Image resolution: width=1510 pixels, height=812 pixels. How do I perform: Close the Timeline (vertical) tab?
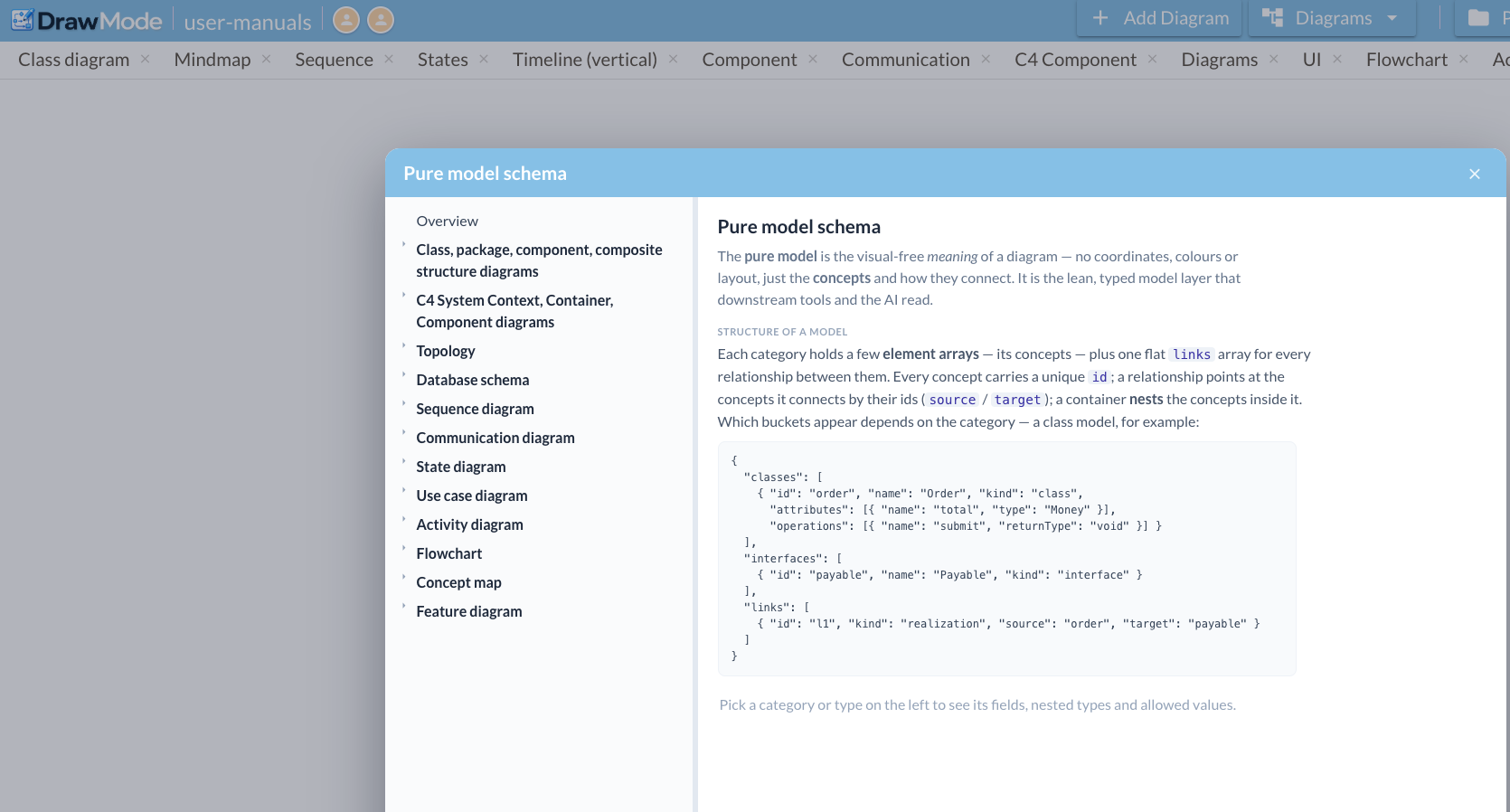coord(673,59)
